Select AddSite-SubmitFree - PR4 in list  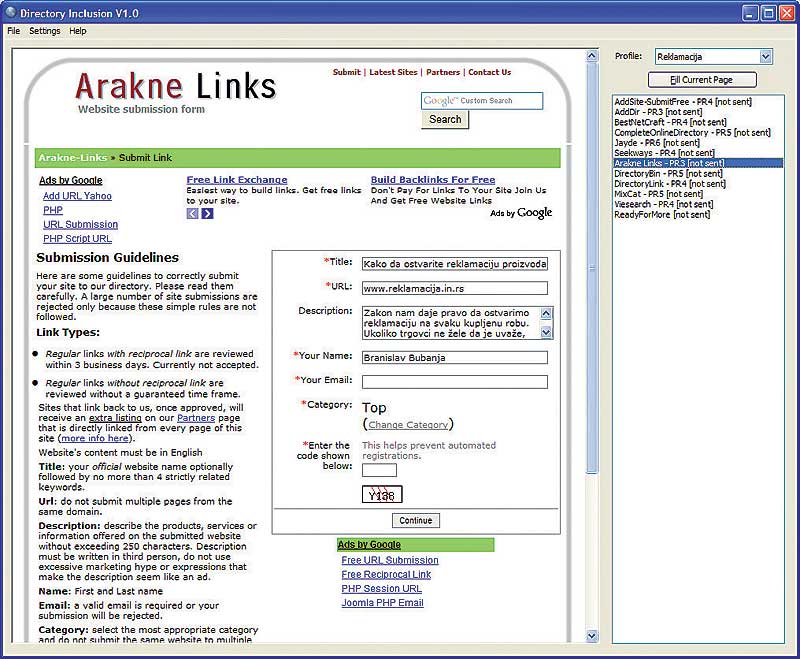(683, 102)
